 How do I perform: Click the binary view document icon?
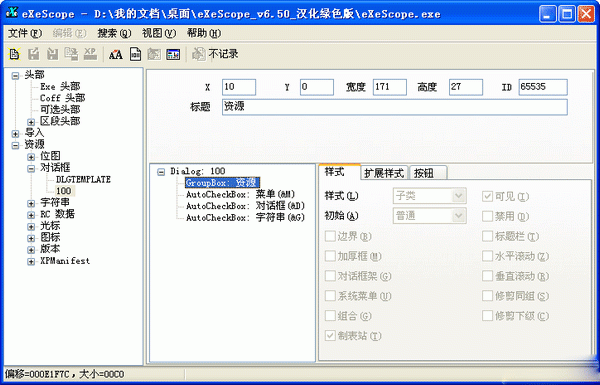135,54
